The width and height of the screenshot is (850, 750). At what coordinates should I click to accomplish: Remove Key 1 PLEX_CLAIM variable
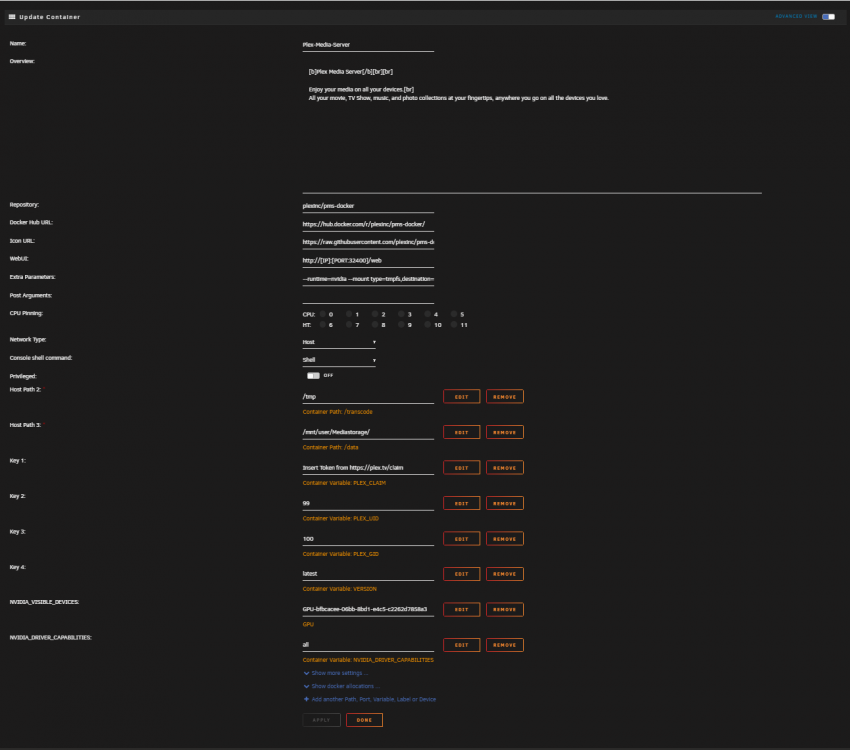point(505,468)
